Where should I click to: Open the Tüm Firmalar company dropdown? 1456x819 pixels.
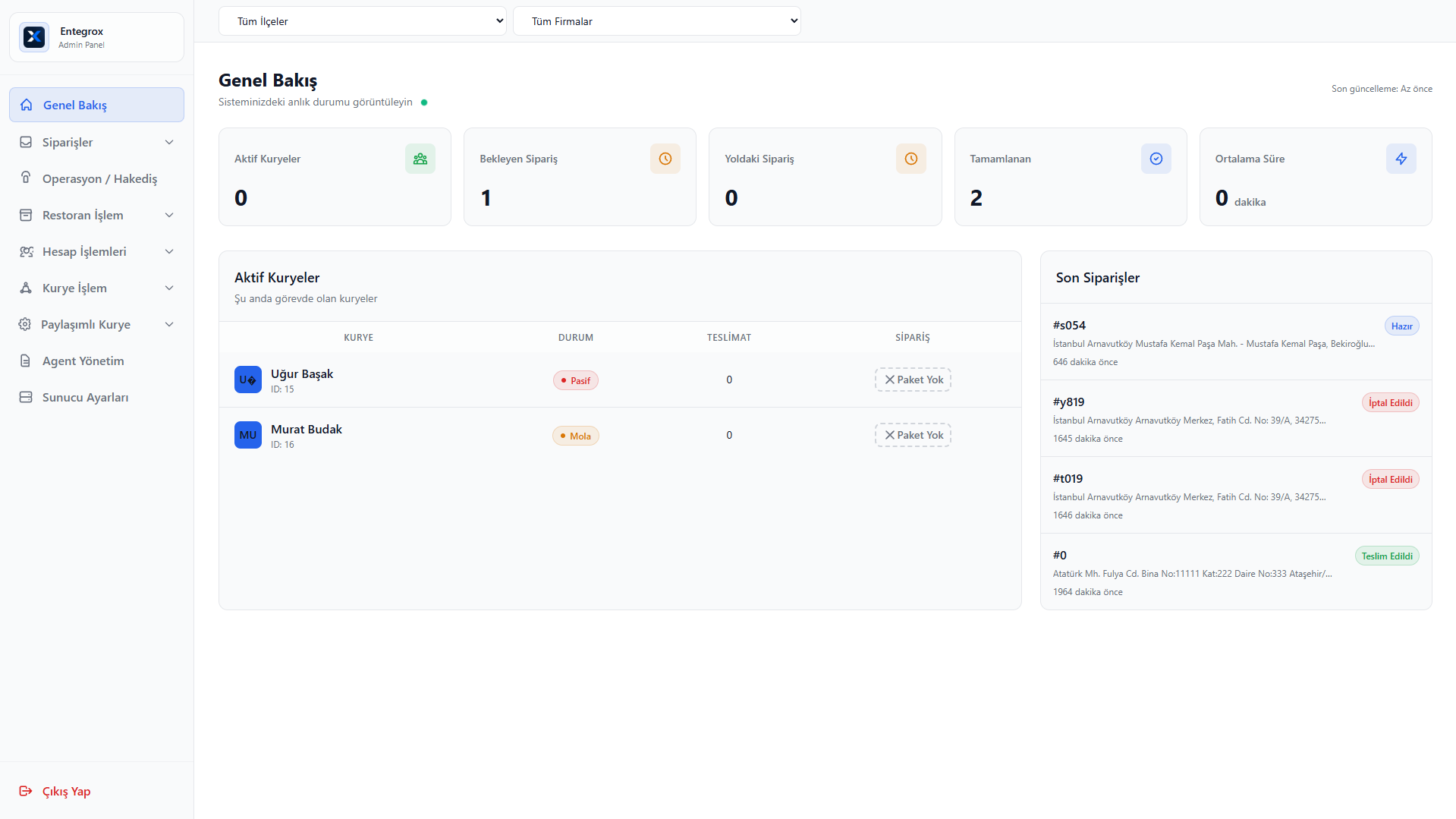[x=657, y=21]
